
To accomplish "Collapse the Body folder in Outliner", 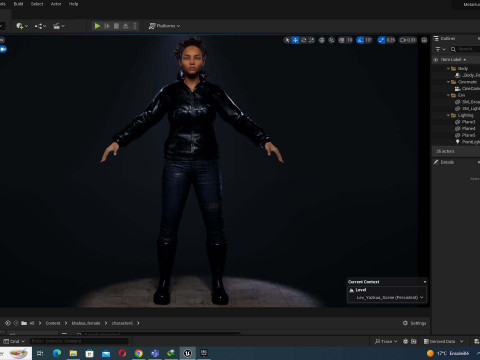I will 448,69.
